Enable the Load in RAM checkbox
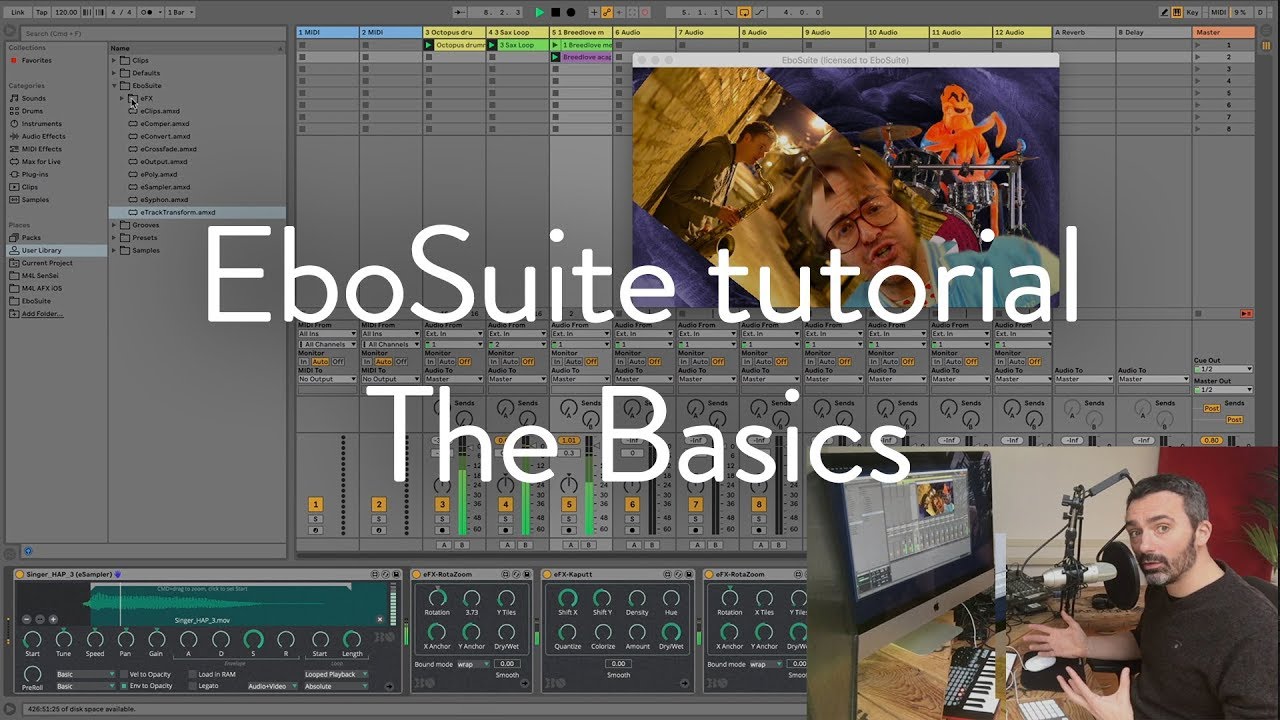This screenshot has width=1280, height=720. click(191, 674)
